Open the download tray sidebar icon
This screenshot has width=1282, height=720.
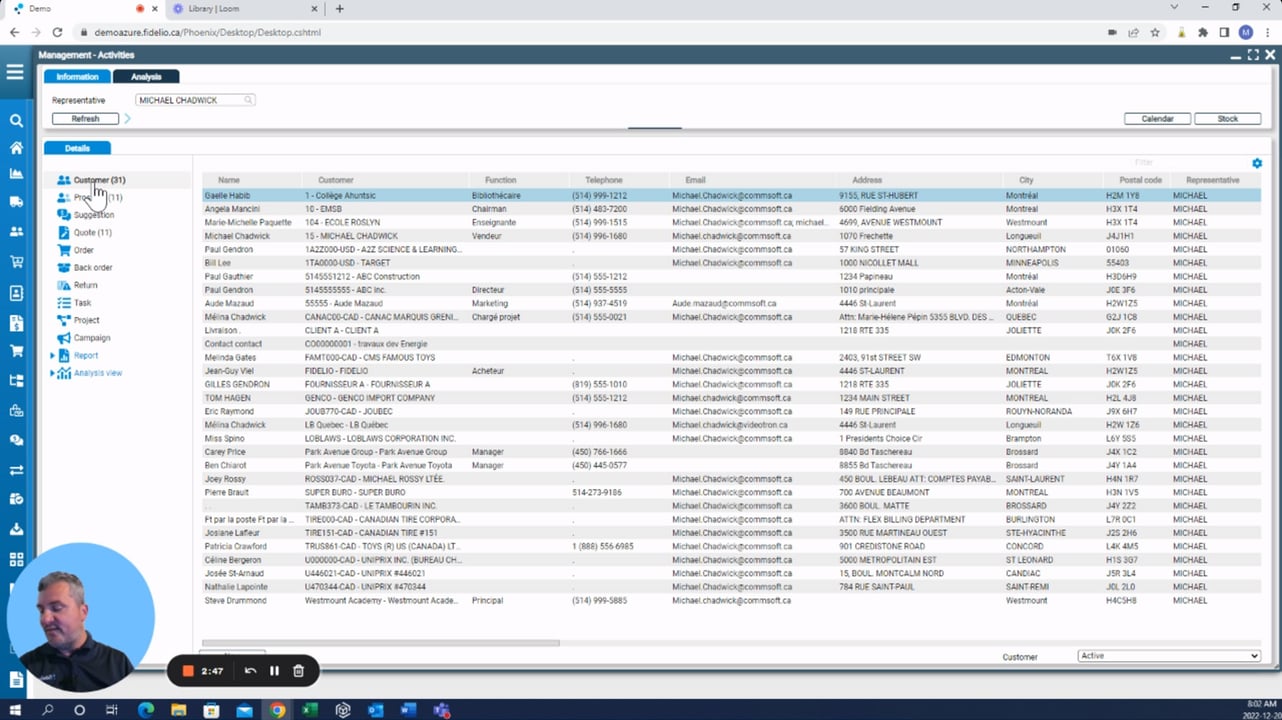pyautogui.click(x=16, y=529)
